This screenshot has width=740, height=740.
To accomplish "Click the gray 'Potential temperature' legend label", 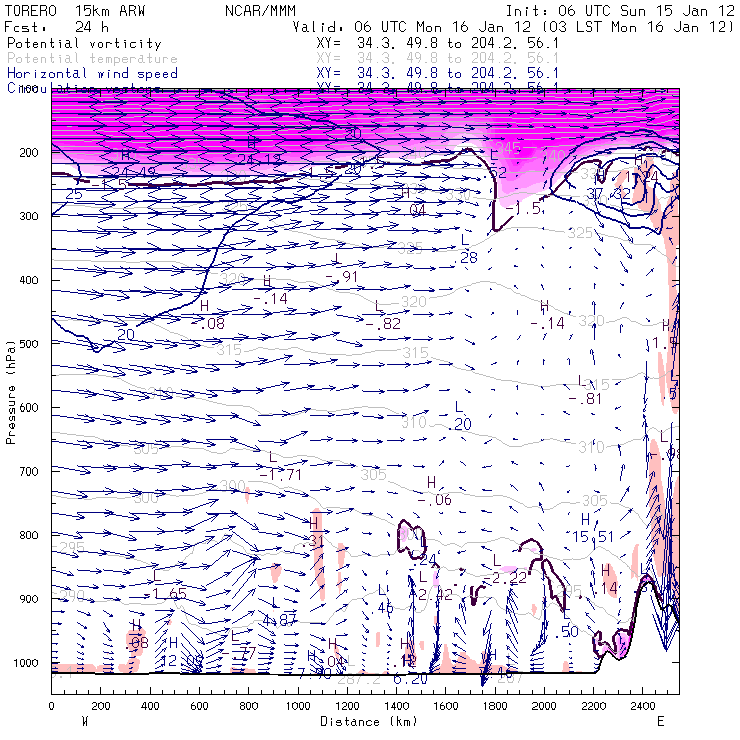I will pyautogui.click(x=92, y=59).
